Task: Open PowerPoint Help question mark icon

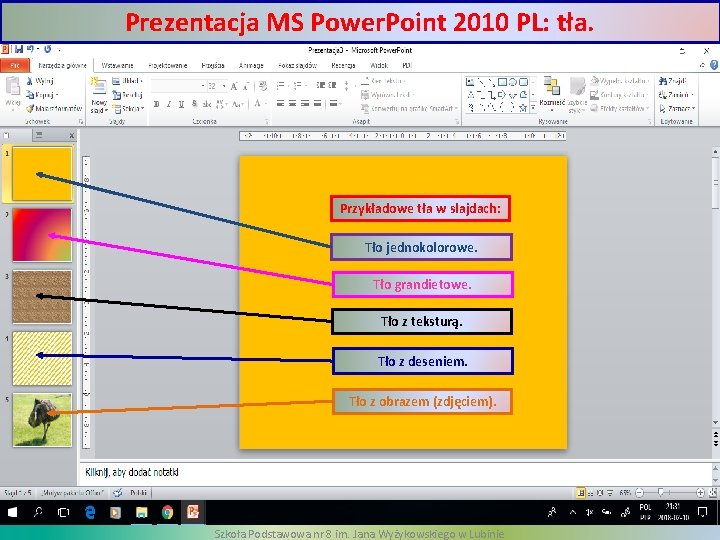Action: (x=714, y=65)
